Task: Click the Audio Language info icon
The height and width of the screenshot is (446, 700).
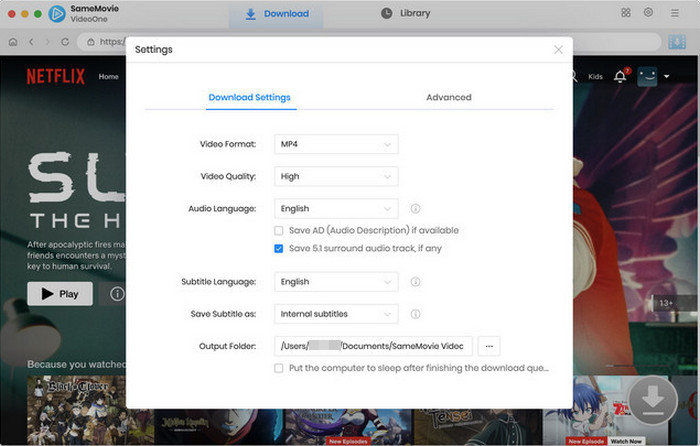Action: click(415, 209)
